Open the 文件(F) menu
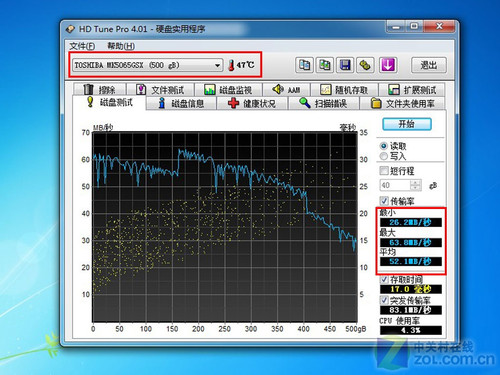 point(82,46)
